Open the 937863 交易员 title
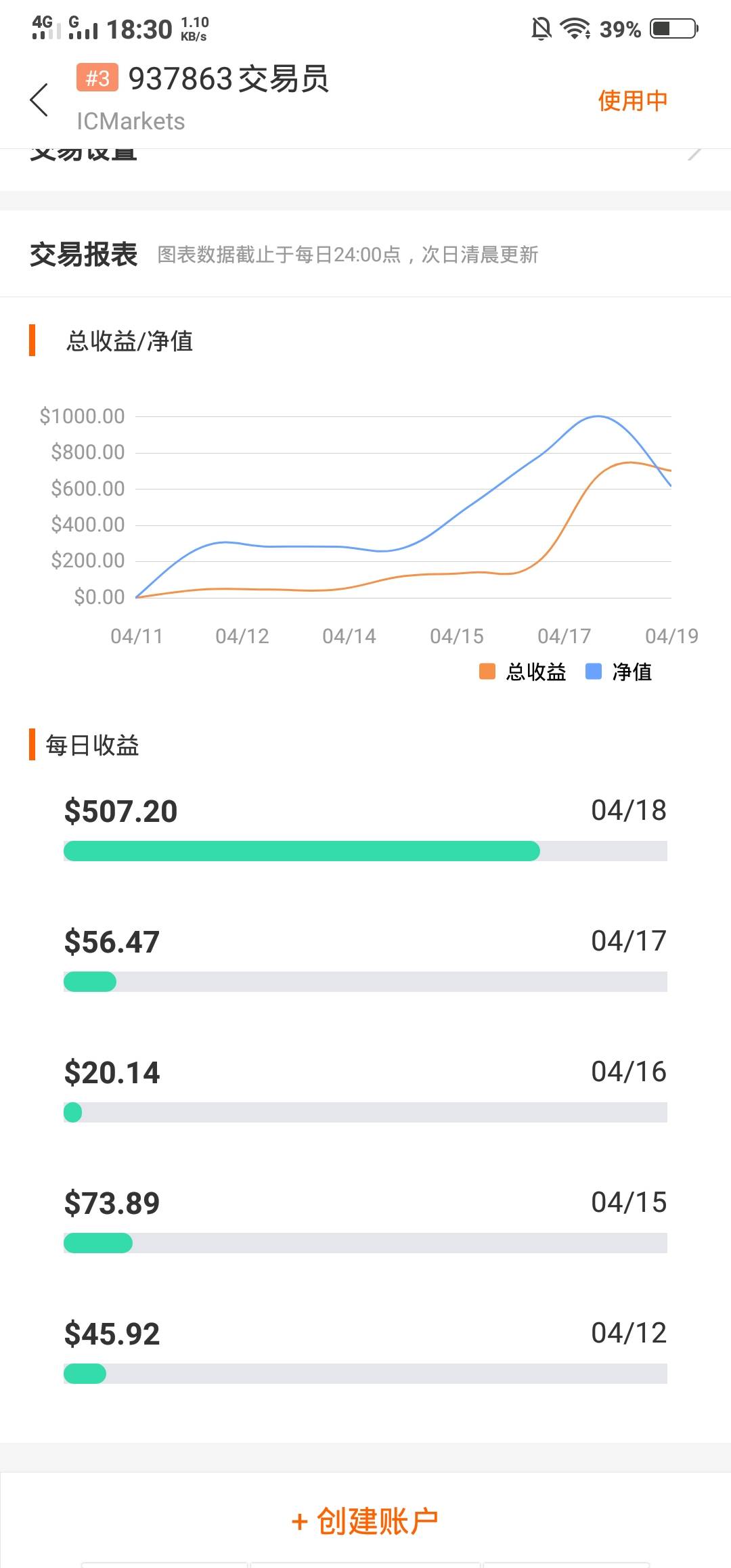731x1568 pixels. click(228, 79)
